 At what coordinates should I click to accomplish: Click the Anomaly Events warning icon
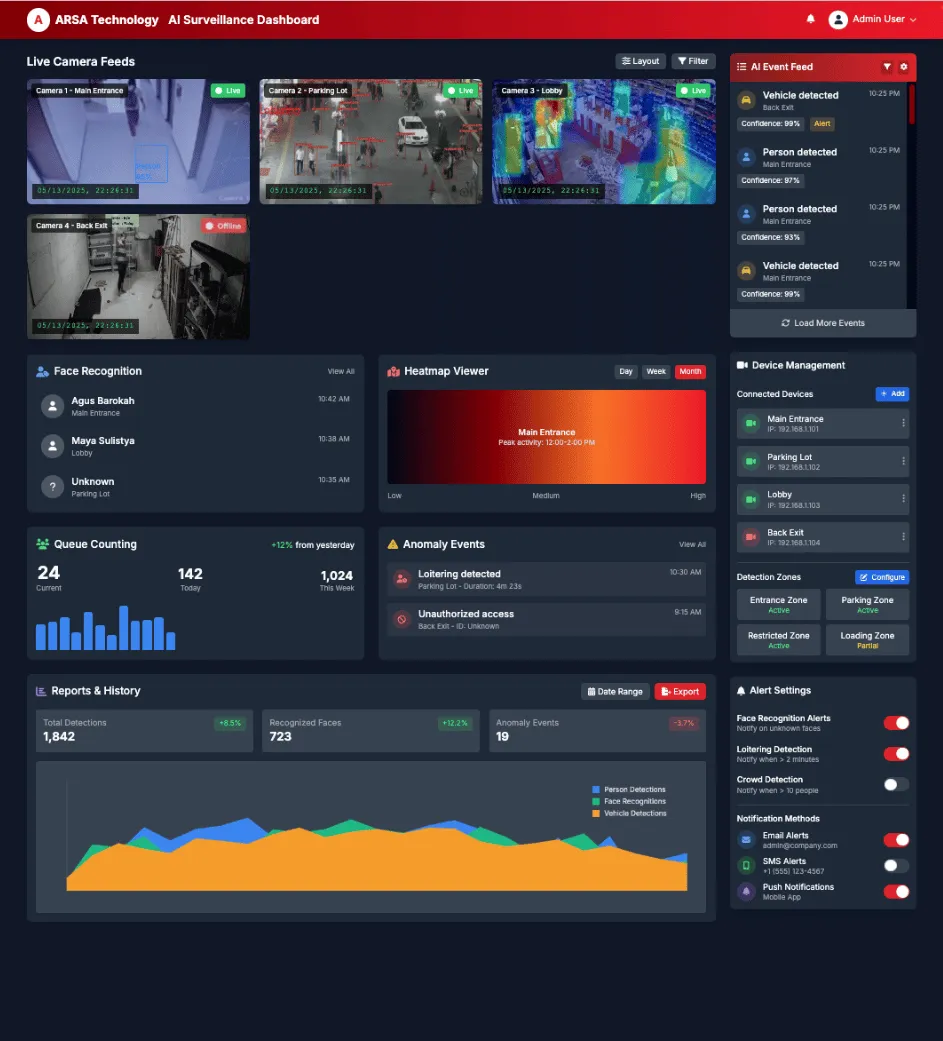pyautogui.click(x=394, y=544)
